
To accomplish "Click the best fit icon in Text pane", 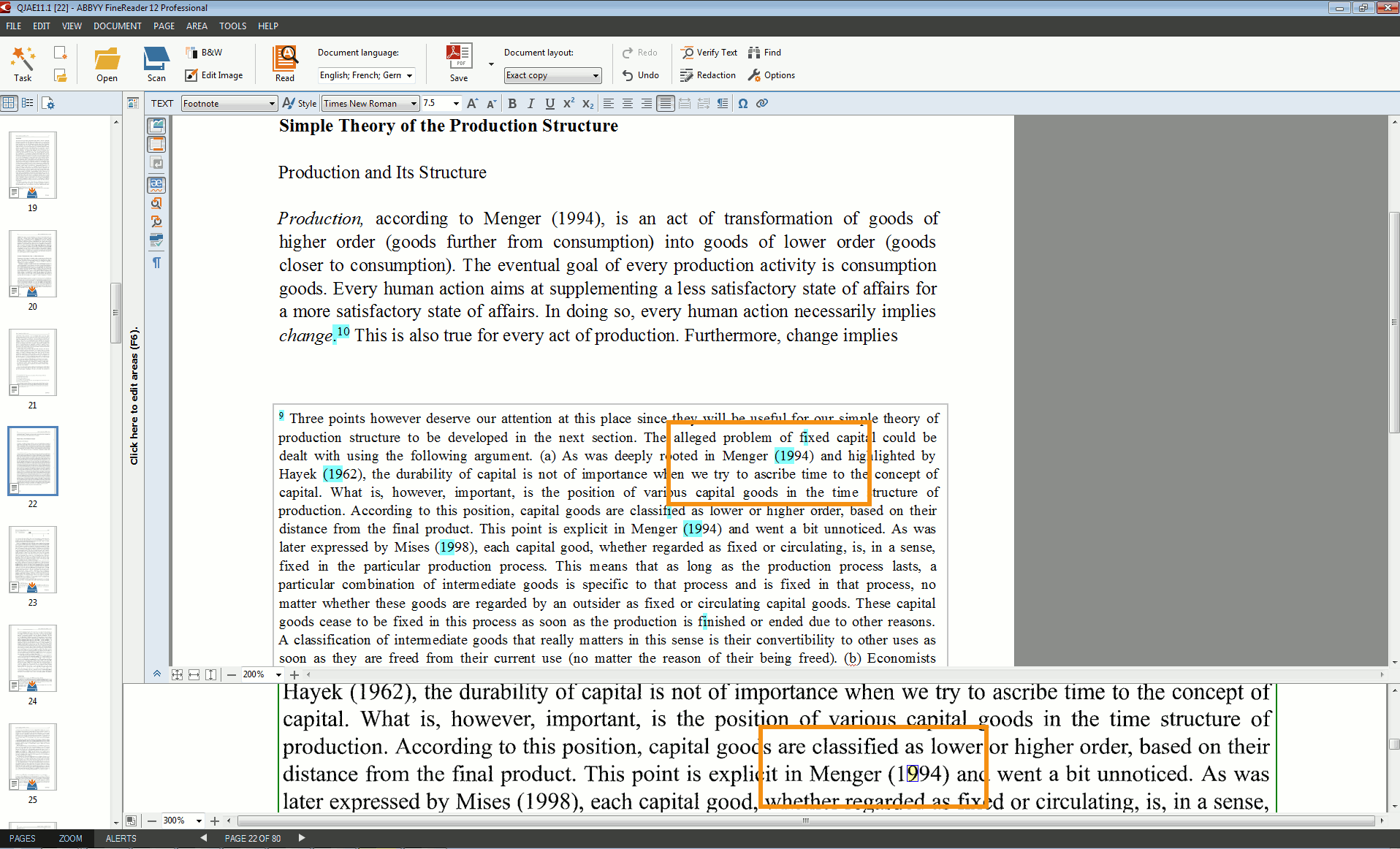I will click(177, 674).
